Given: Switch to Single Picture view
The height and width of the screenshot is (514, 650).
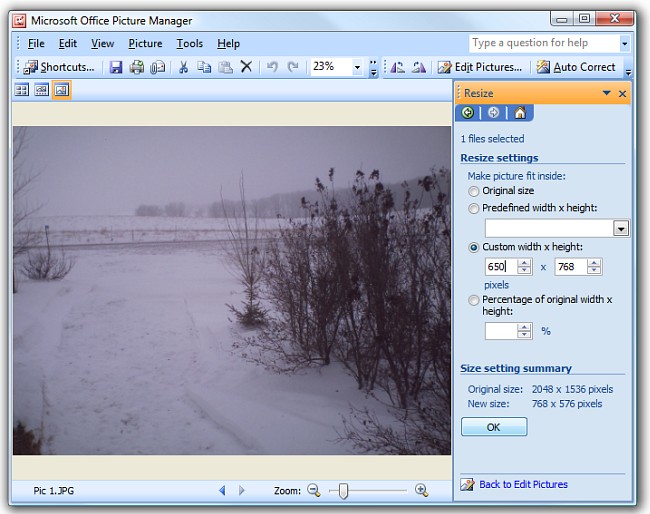Looking at the screenshot, I should tap(62, 90).
